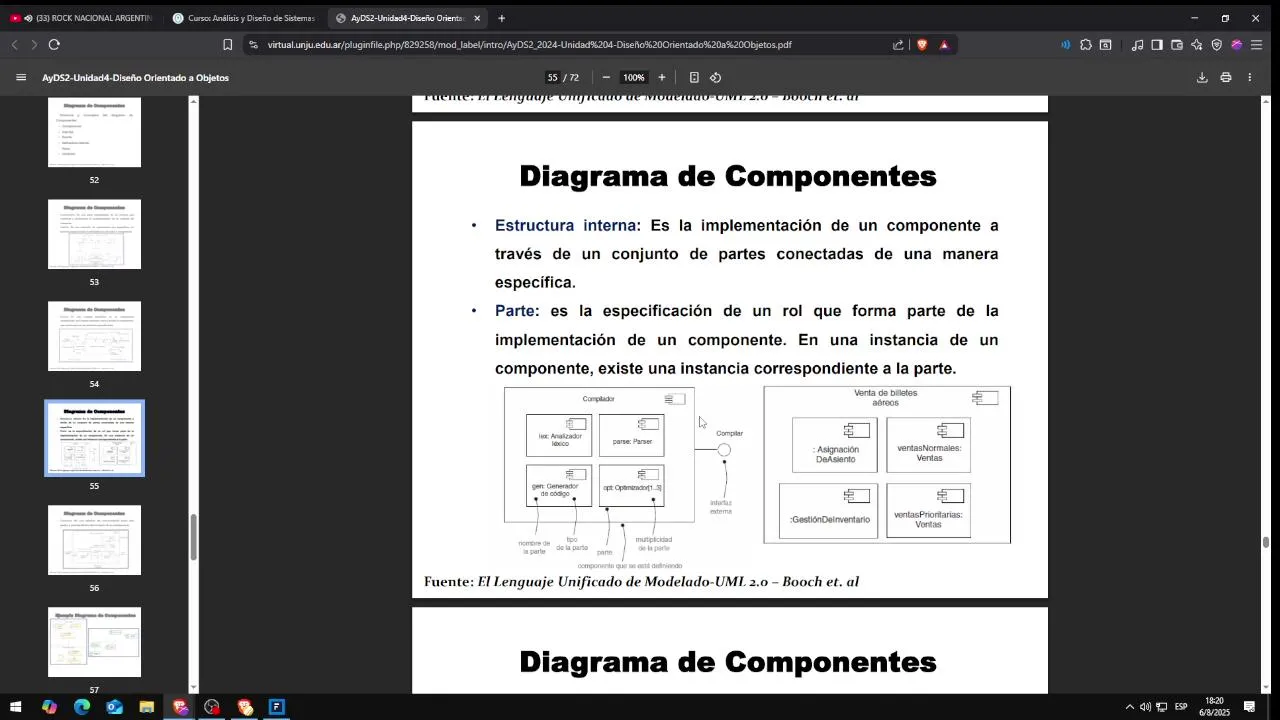Image resolution: width=1280 pixels, height=720 pixels.
Task: Click the document scrollbar down arrow
Action: (1266, 687)
